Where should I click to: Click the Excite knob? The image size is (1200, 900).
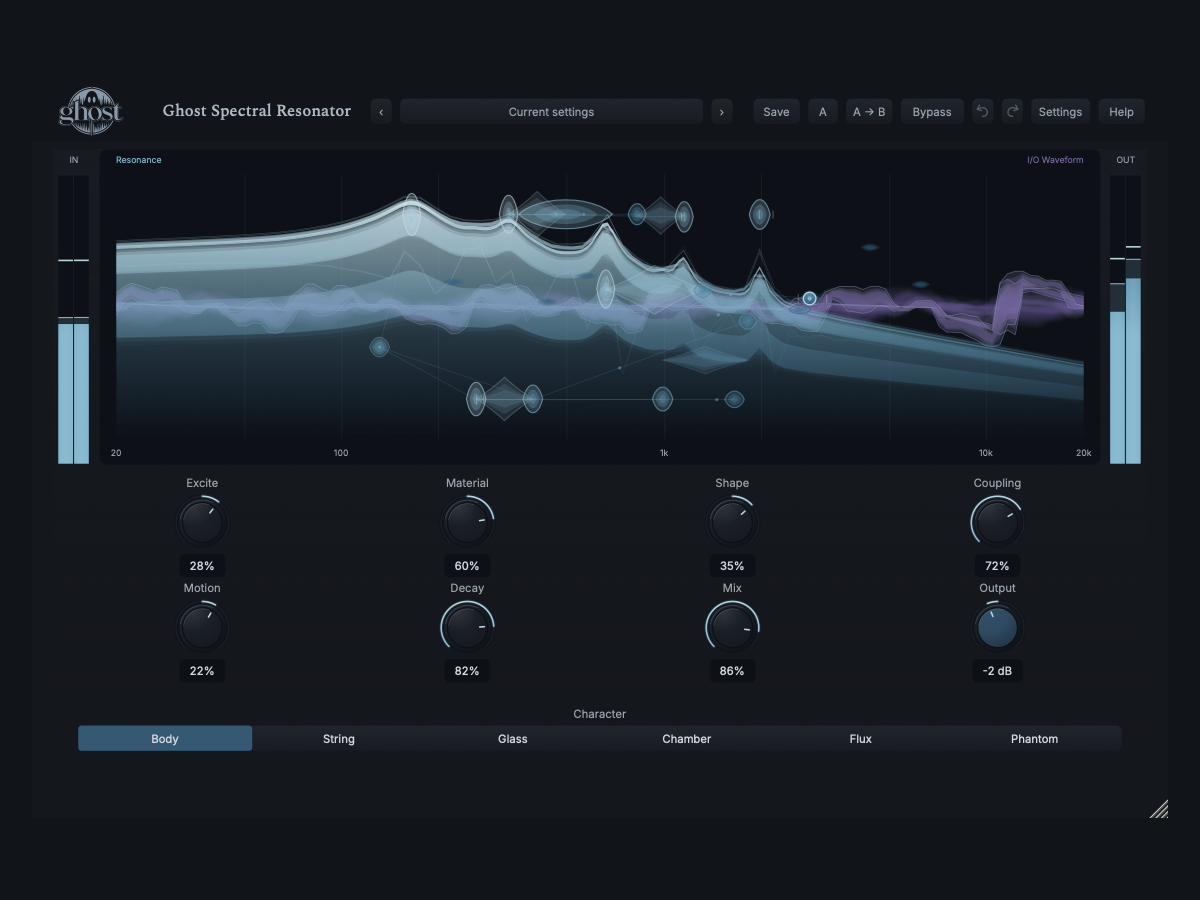[x=202, y=522]
